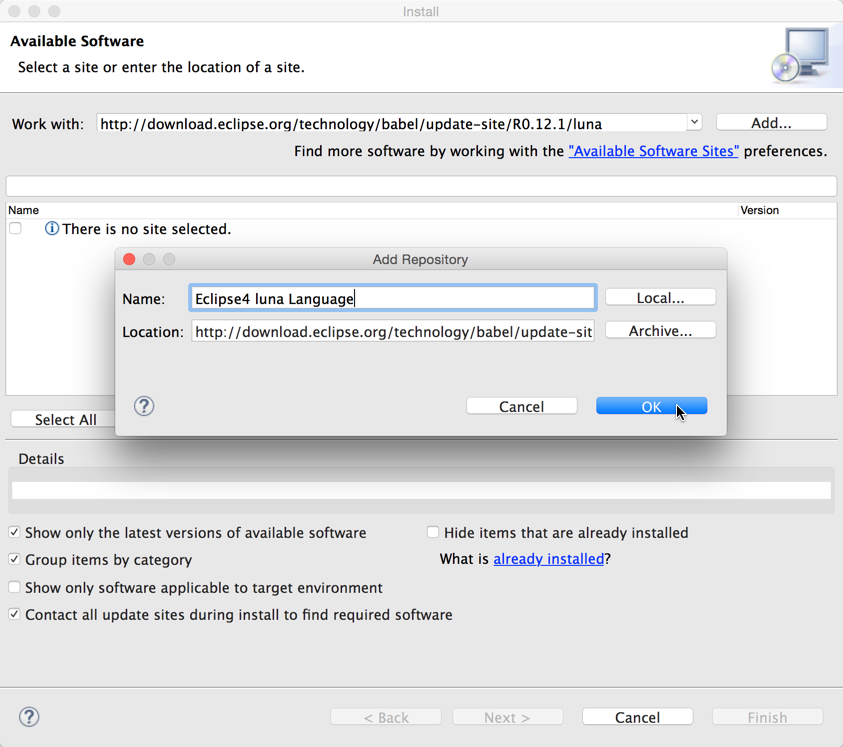
Task: Focus the repository Name field
Action: pos(392,298)
